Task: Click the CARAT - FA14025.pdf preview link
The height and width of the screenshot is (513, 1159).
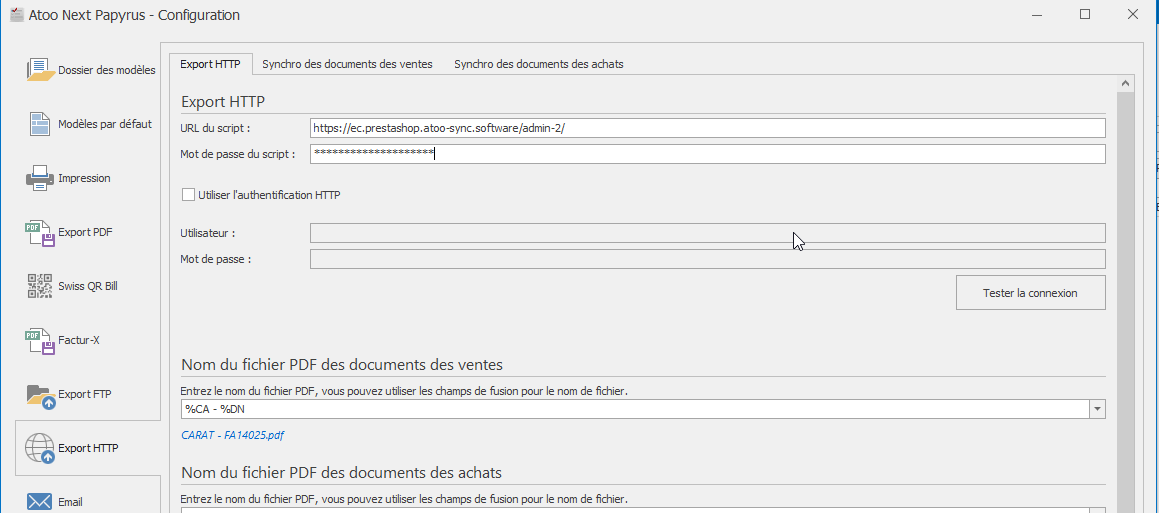Action: (x=234, y=435)
